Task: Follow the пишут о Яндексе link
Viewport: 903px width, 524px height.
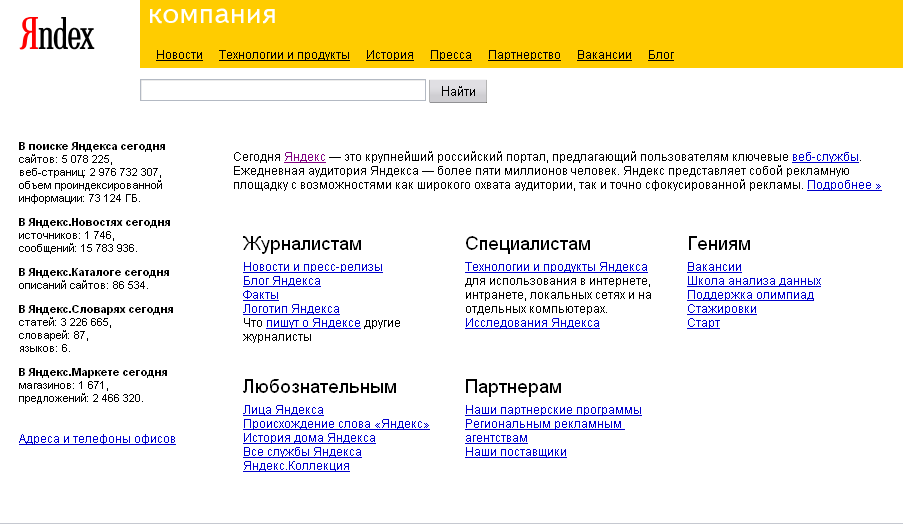Action: [x=313, y=323]
